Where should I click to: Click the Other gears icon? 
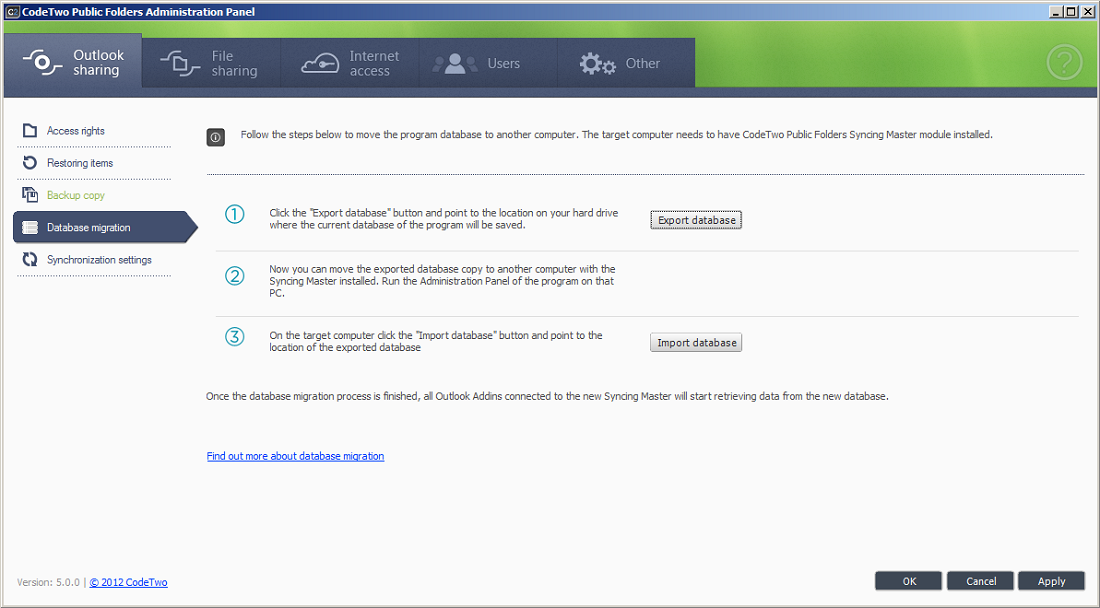coord(597,64)
